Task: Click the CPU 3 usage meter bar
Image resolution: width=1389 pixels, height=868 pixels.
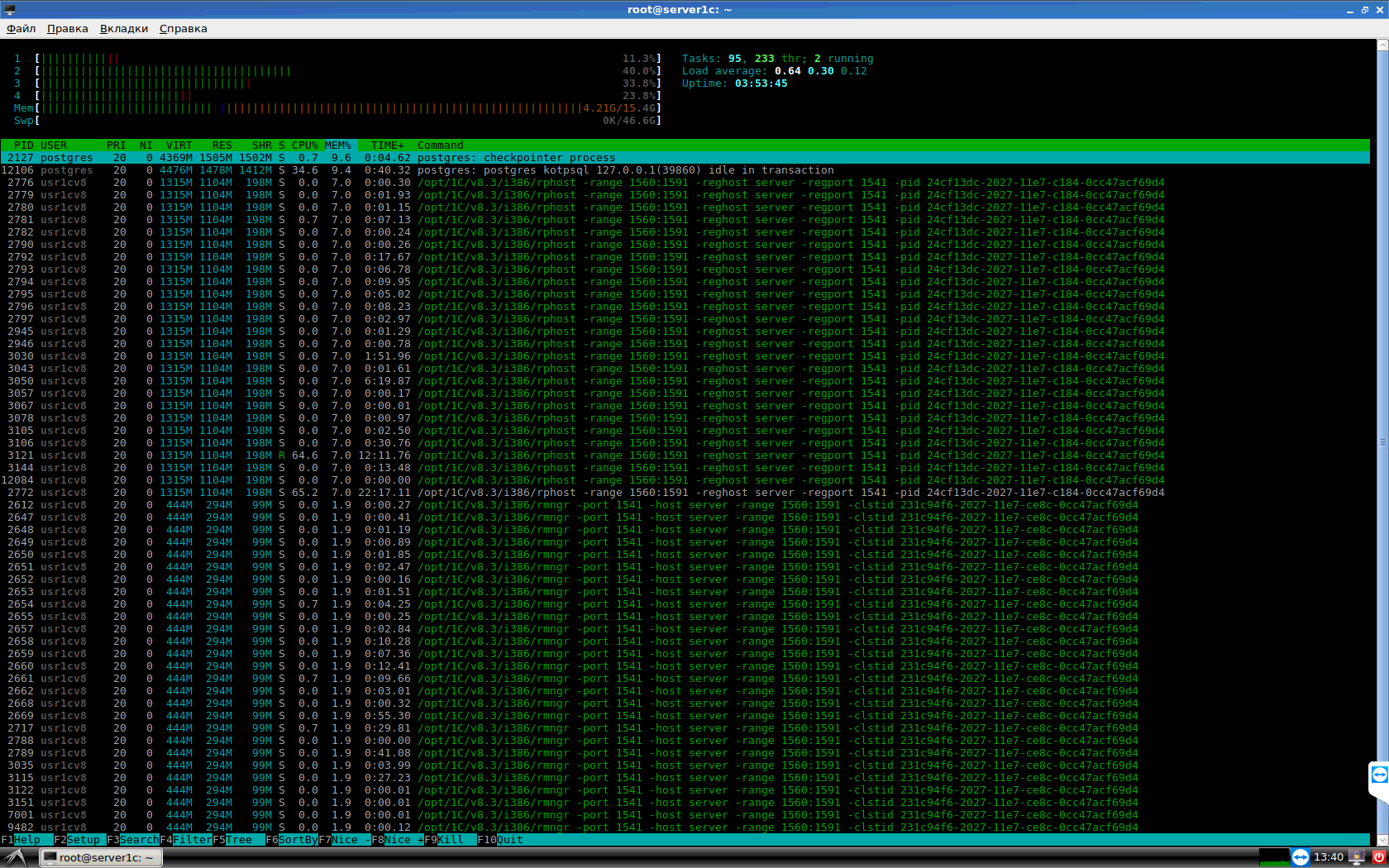Action: [348, 83]
